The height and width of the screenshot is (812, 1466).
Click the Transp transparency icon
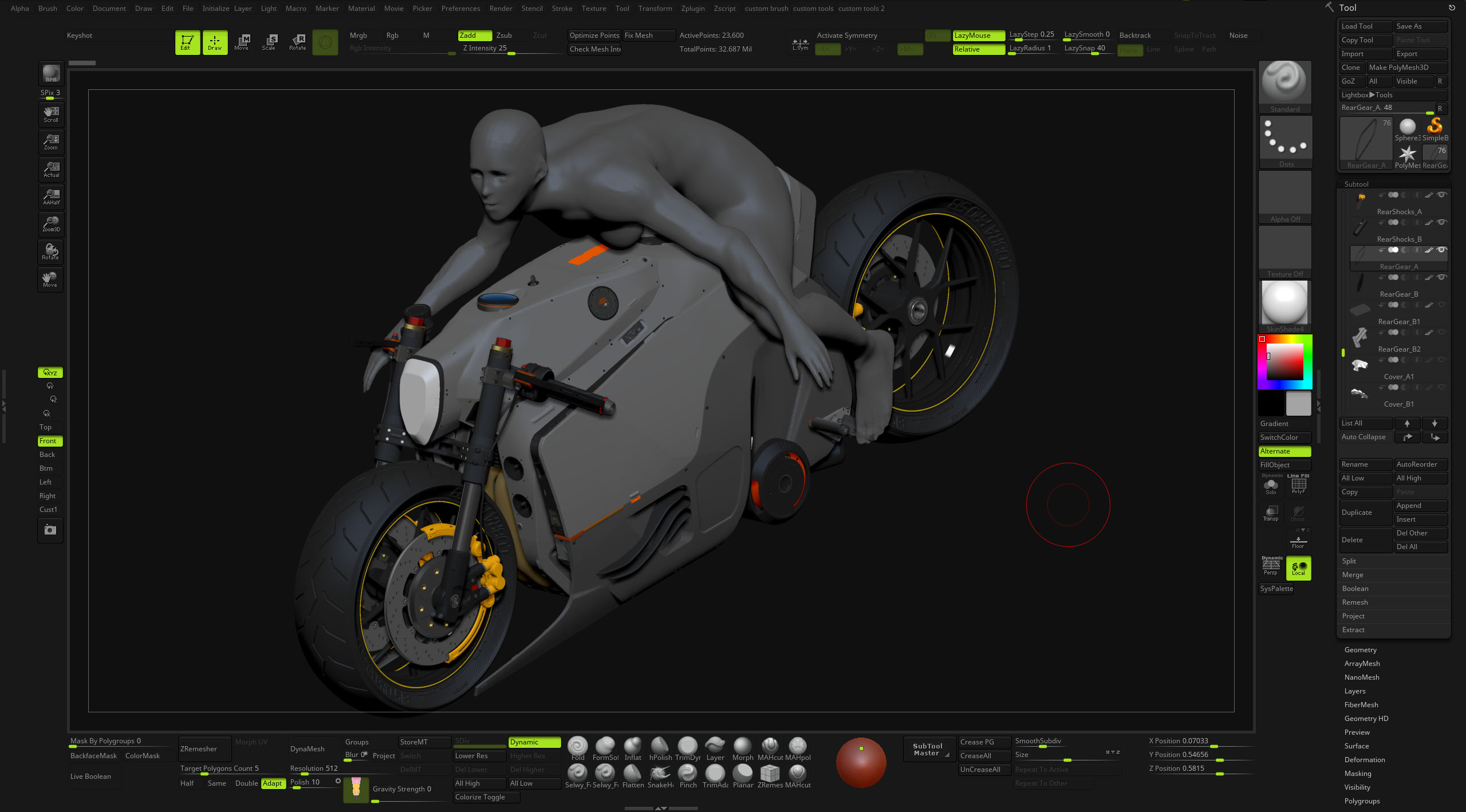pos(1271,513)
